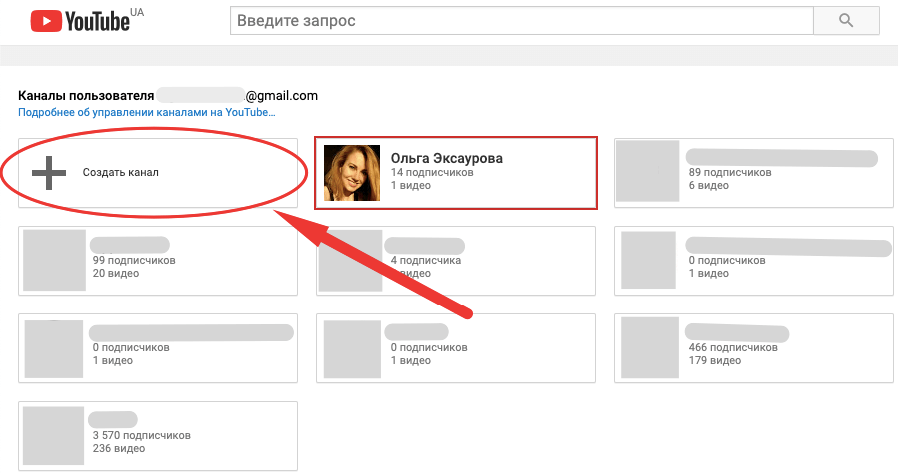Click the plus icon for Создать канал
This screenshot has width=898, height=474.
pyautogui.click(x=49, y=172)
